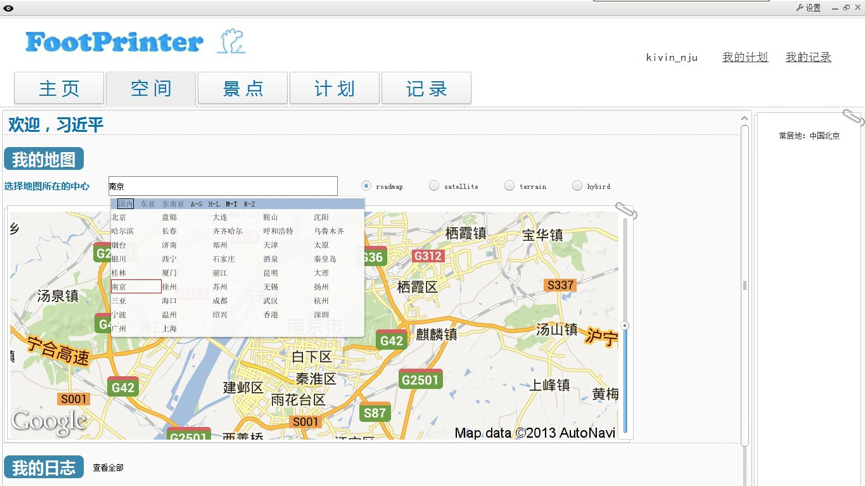Show cities in the W-Z group
Image resolution: width=865 pixels, height=486 pixels.
point(249,204)
